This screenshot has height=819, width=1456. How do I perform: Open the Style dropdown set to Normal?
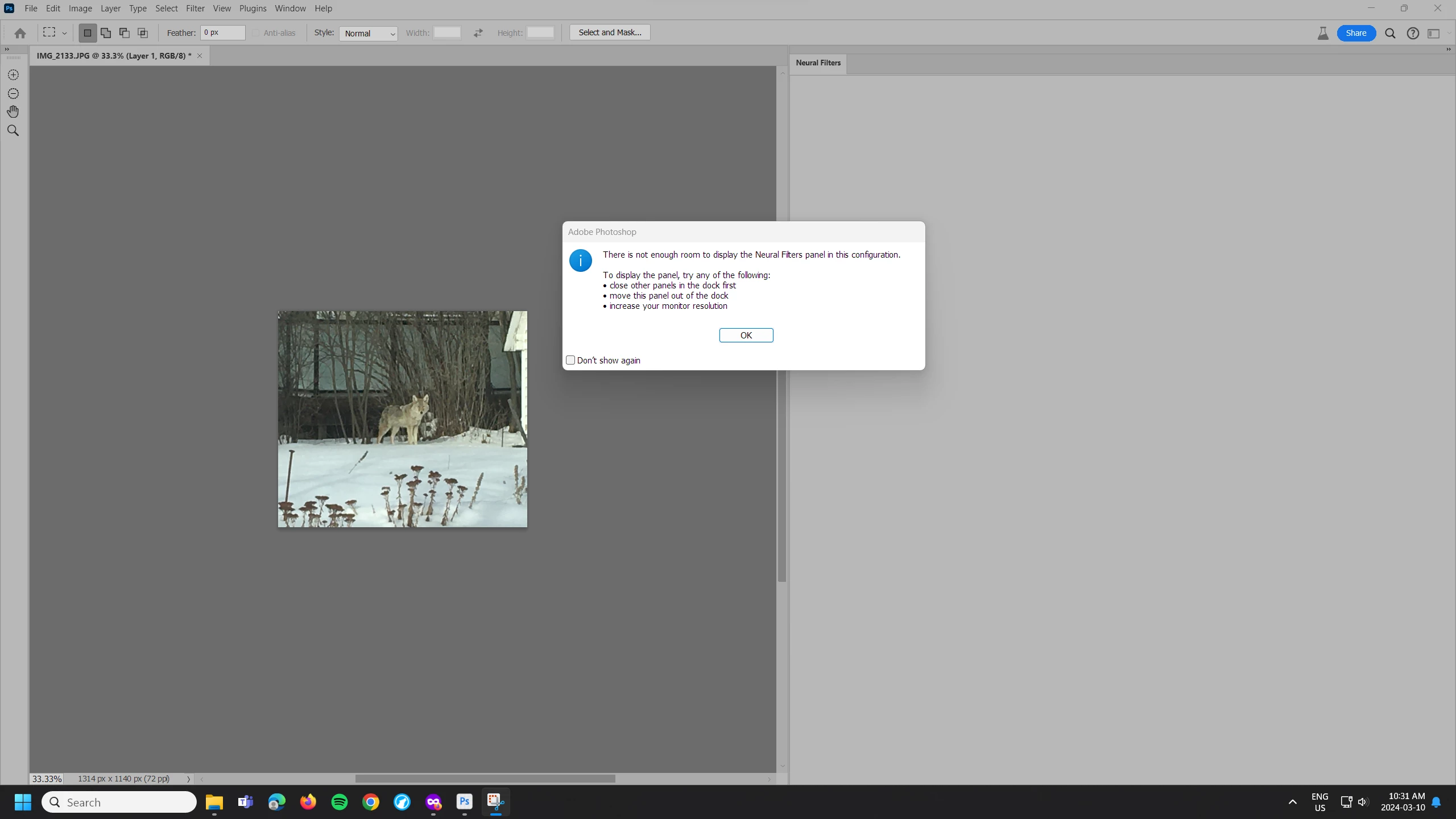pyautogui.click(x=368, y=34)
